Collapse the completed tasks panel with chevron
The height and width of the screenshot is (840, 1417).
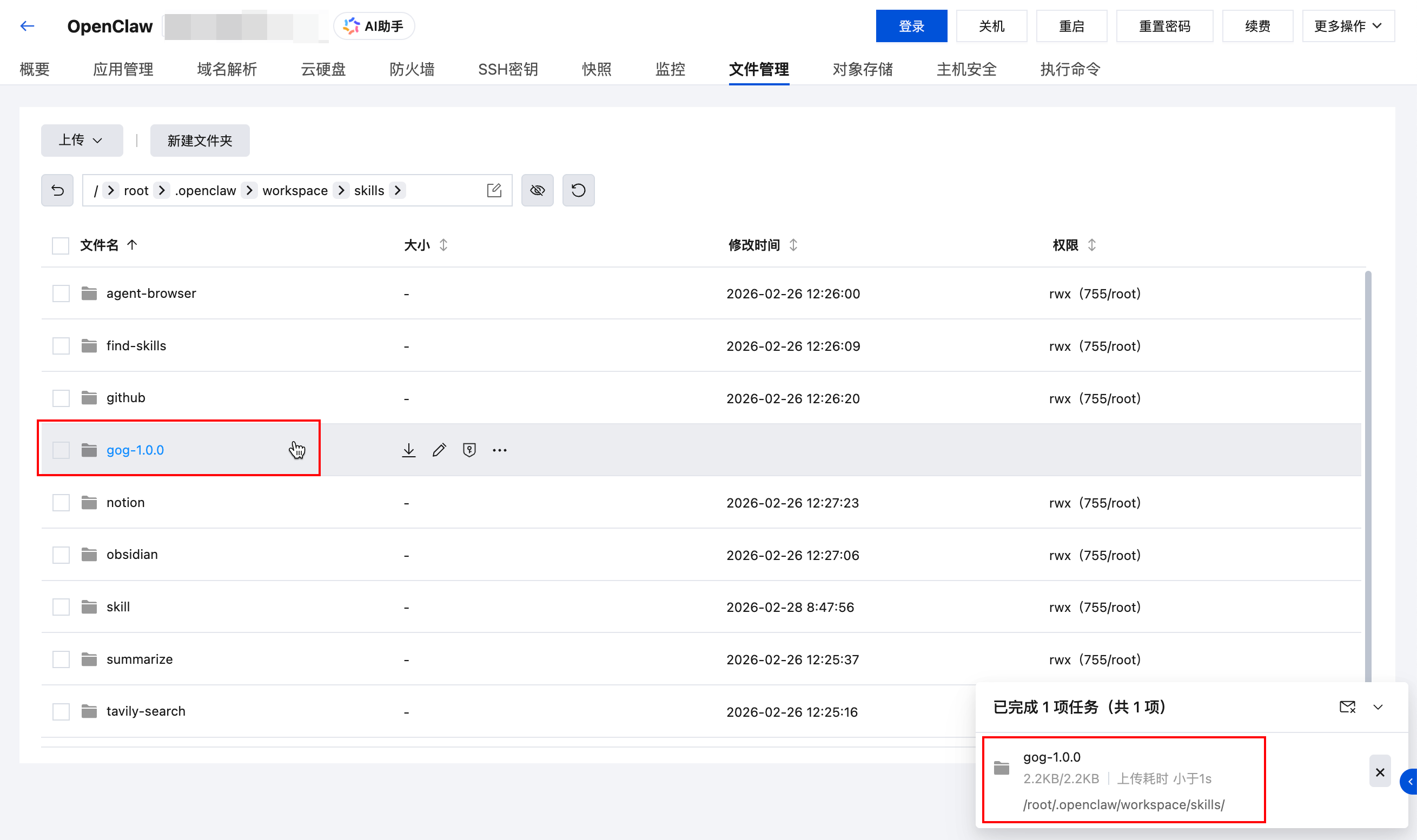point(1379,706)
